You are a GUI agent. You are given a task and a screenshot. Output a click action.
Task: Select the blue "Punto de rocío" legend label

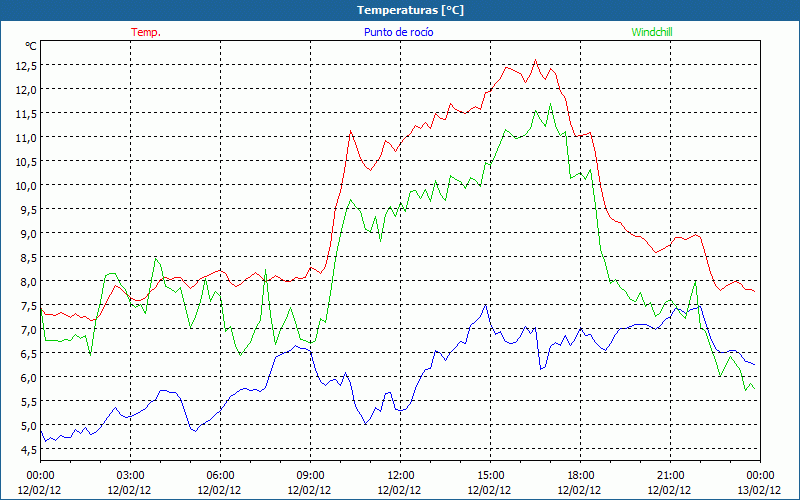coord(398,32)
